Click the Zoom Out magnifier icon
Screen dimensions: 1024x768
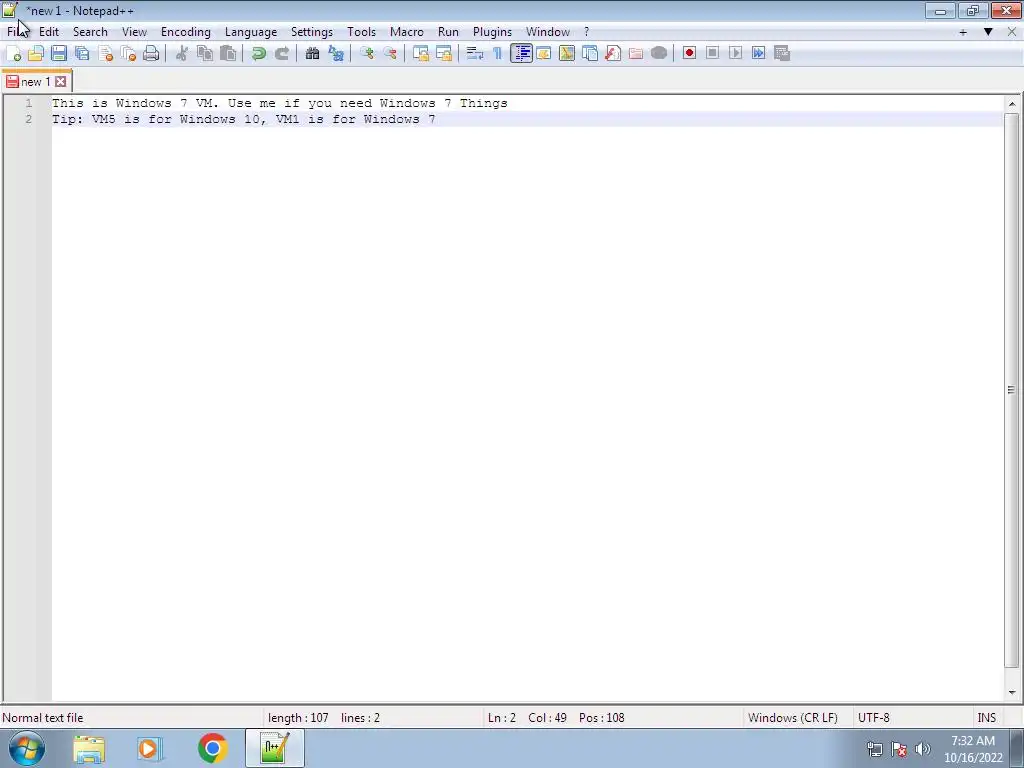point(391,54)
